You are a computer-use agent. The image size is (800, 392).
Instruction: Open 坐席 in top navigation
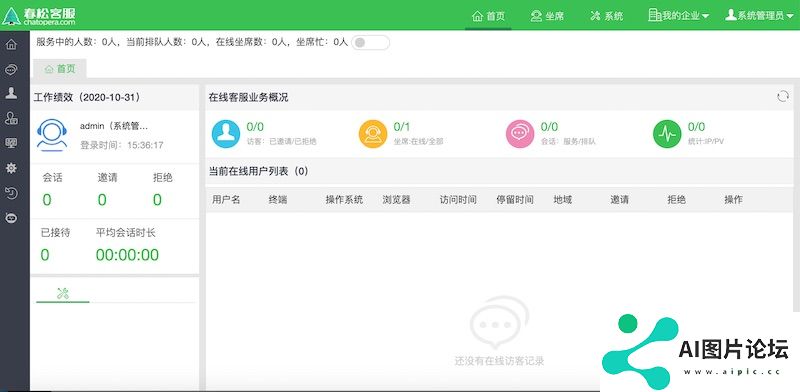click(547, 16)
